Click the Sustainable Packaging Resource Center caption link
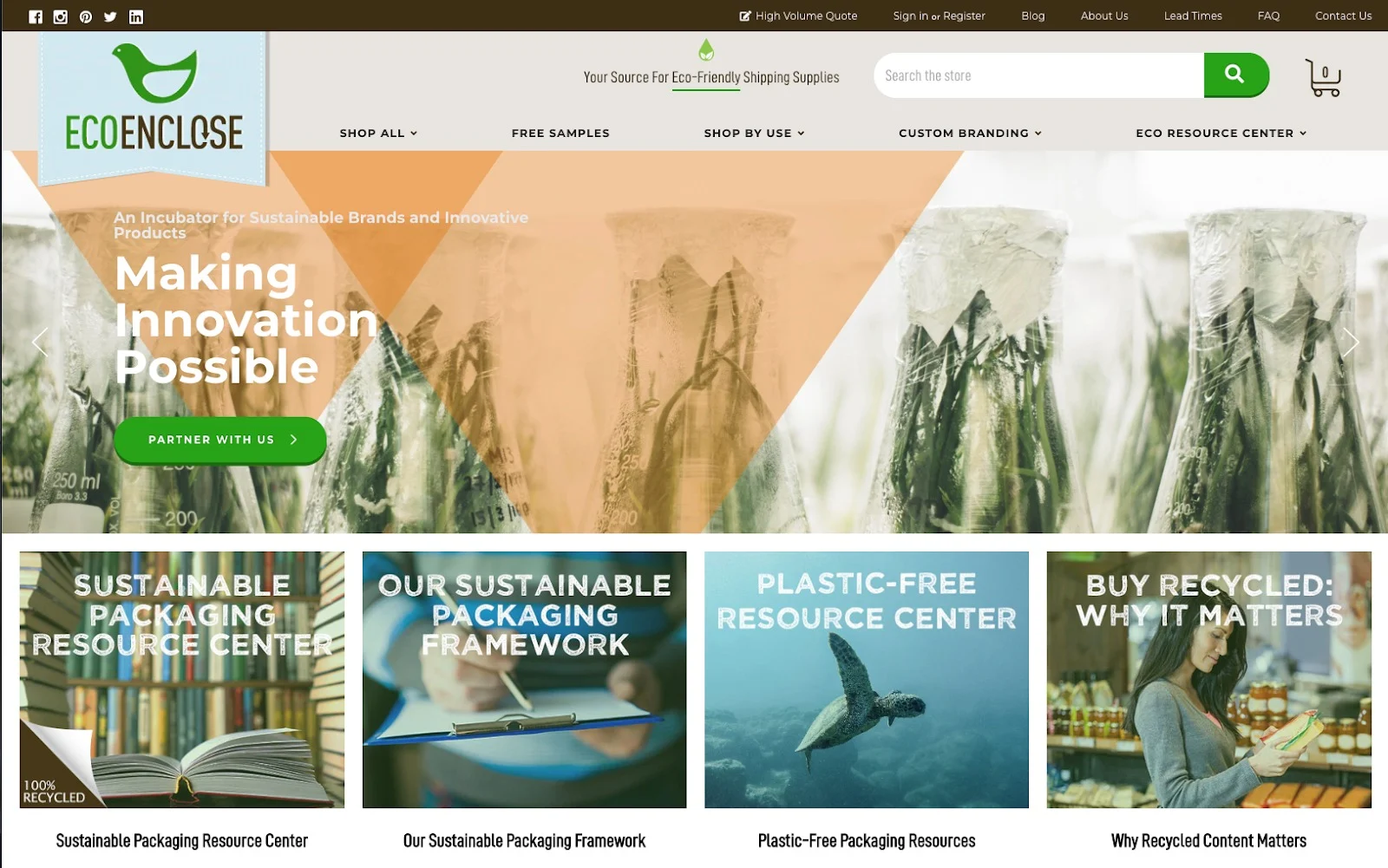 pyautogui.click(x=182, y=840)
